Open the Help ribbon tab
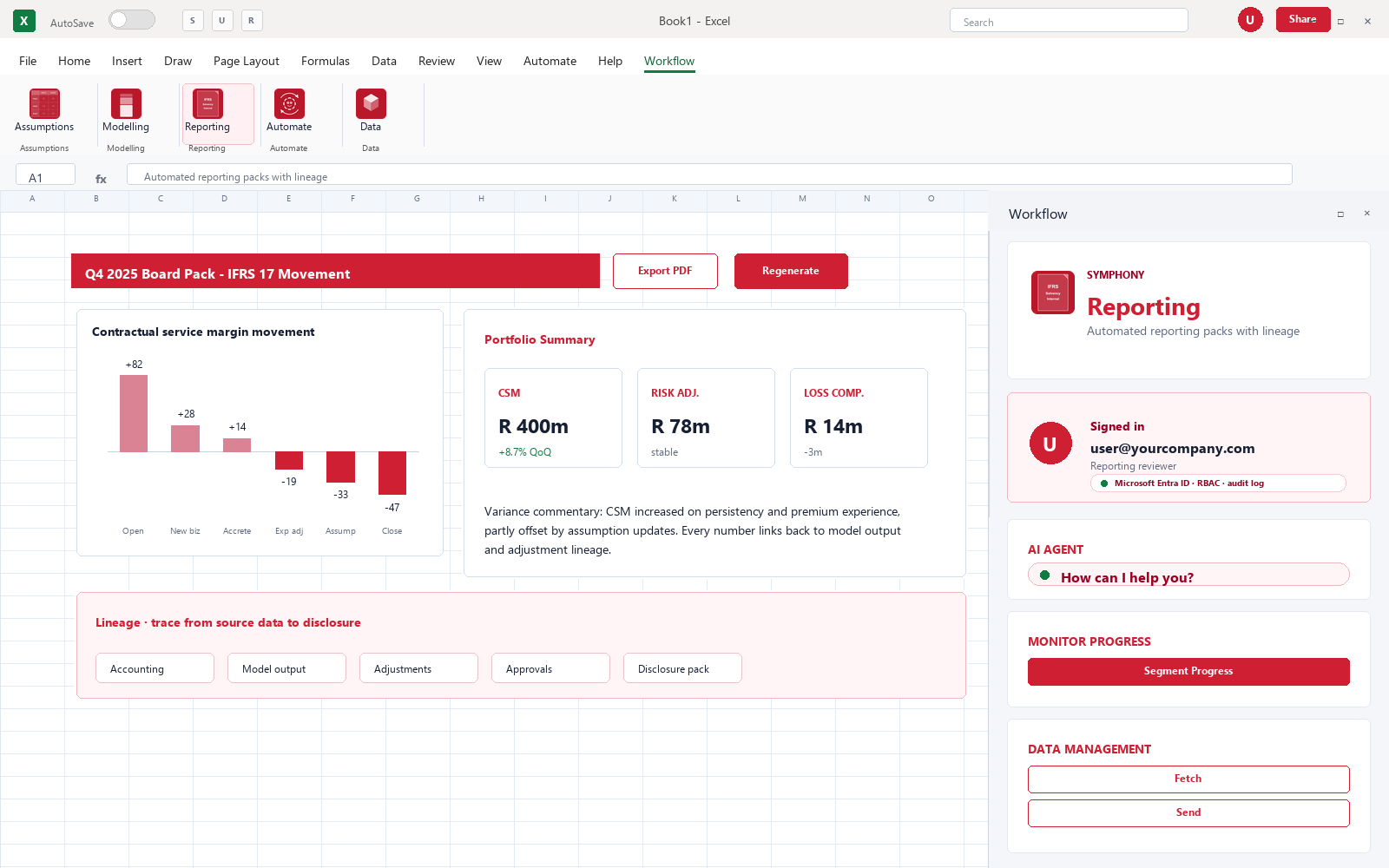This screenshot has height=868, width=1389. [x=610, y=61]
